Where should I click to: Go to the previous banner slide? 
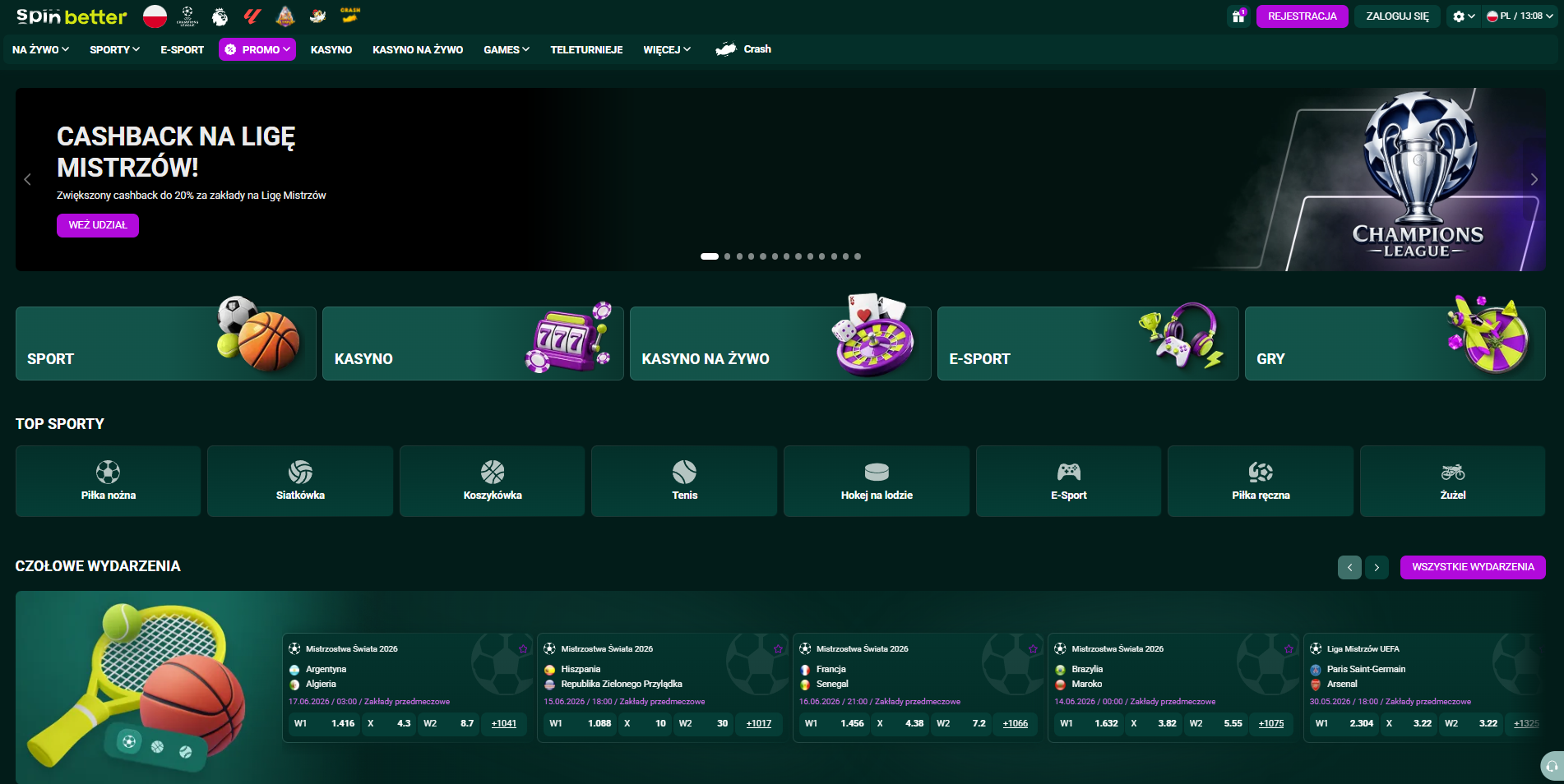27,179
